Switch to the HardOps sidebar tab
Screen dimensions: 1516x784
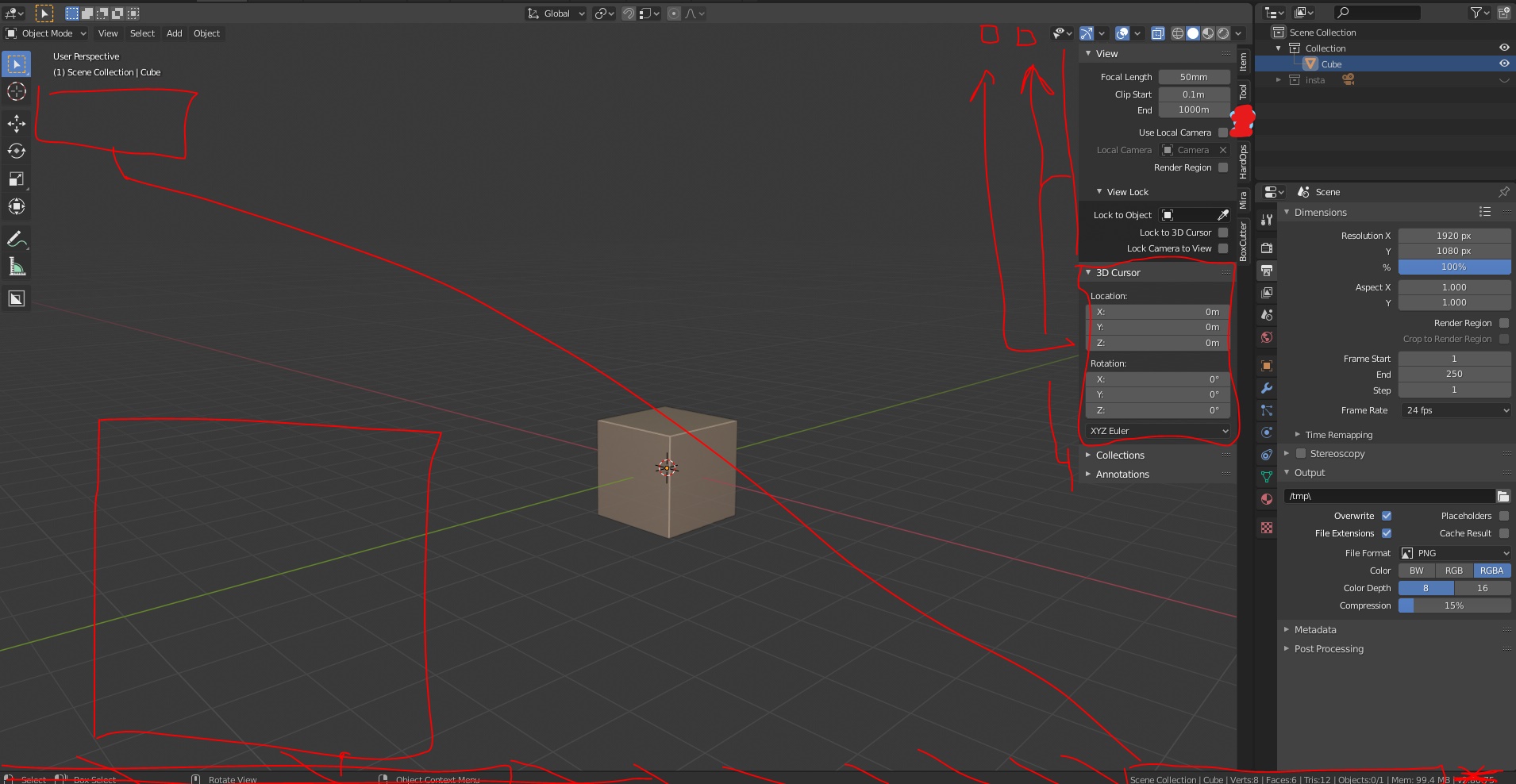coord(1244,162)
